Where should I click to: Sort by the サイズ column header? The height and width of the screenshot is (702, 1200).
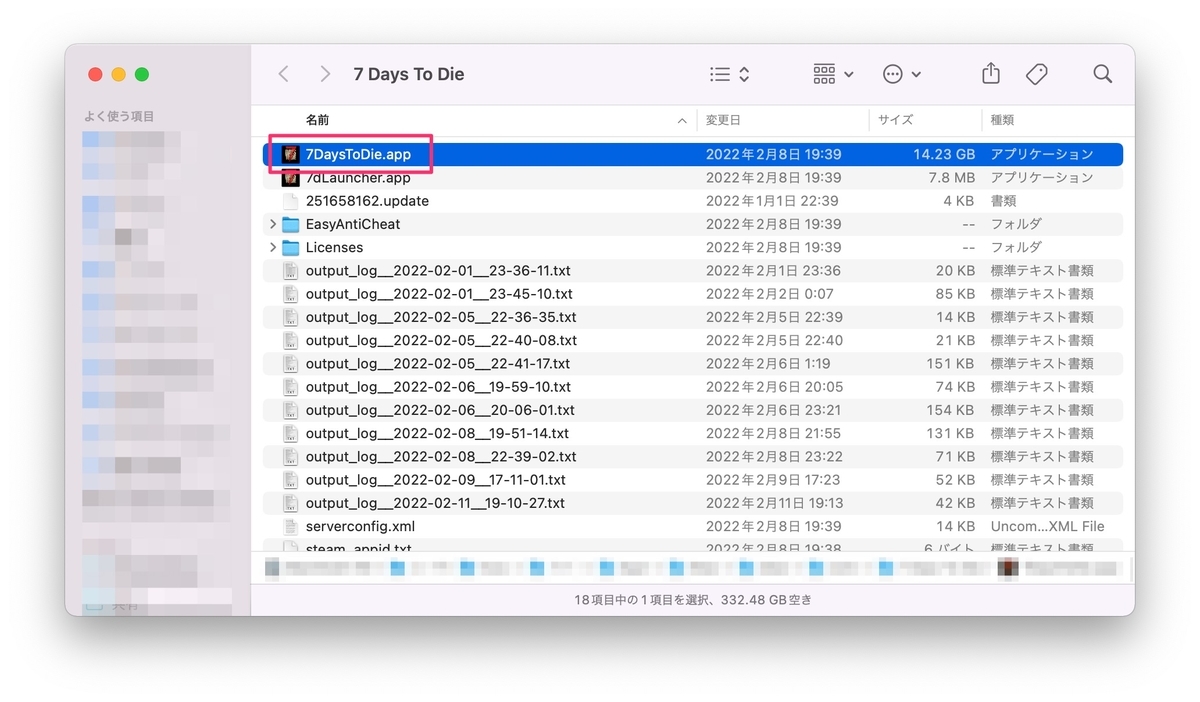pos(895,120)
